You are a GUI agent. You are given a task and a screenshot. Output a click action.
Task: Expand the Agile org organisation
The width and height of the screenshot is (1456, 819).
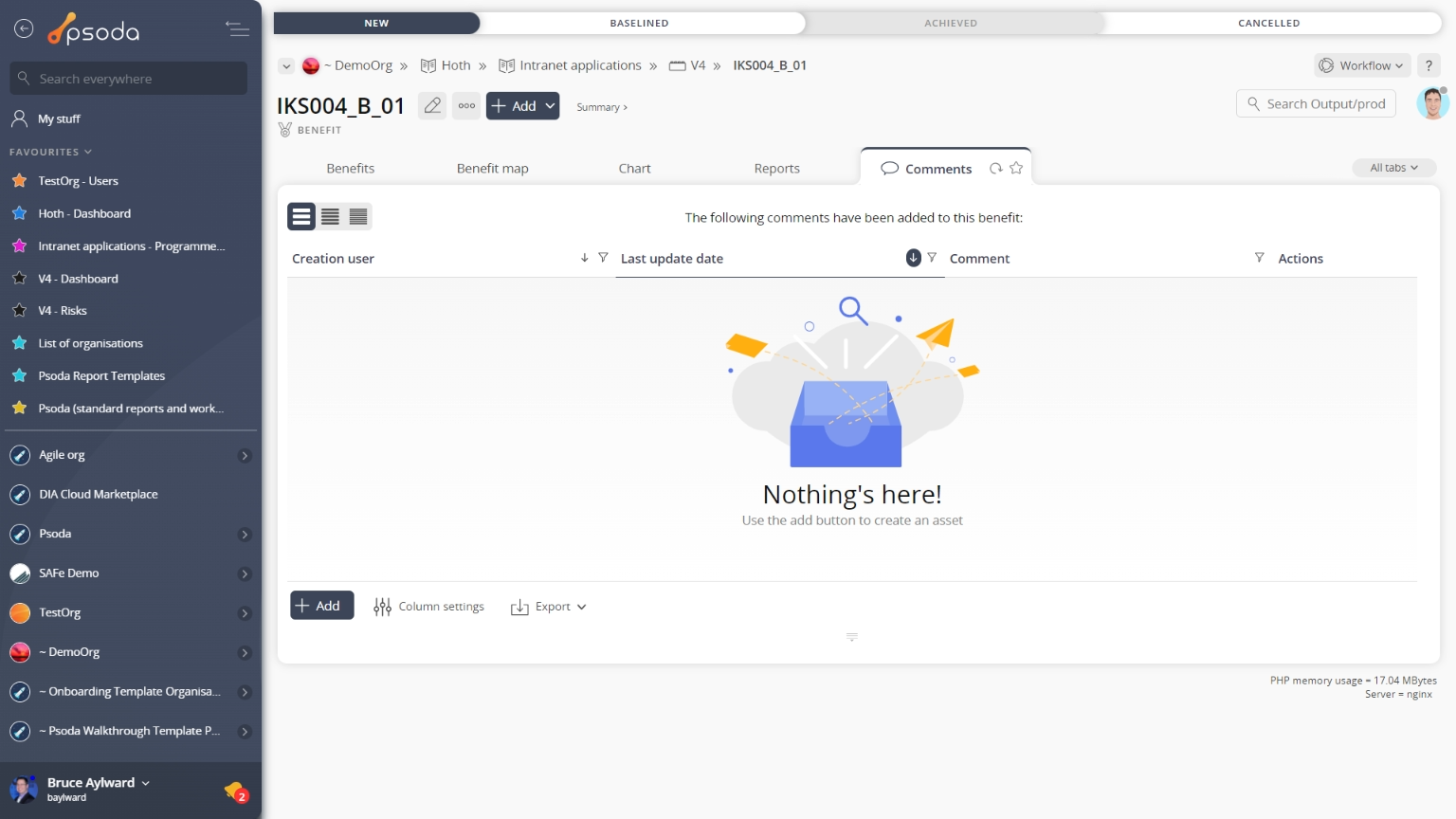tap(245, 456)
